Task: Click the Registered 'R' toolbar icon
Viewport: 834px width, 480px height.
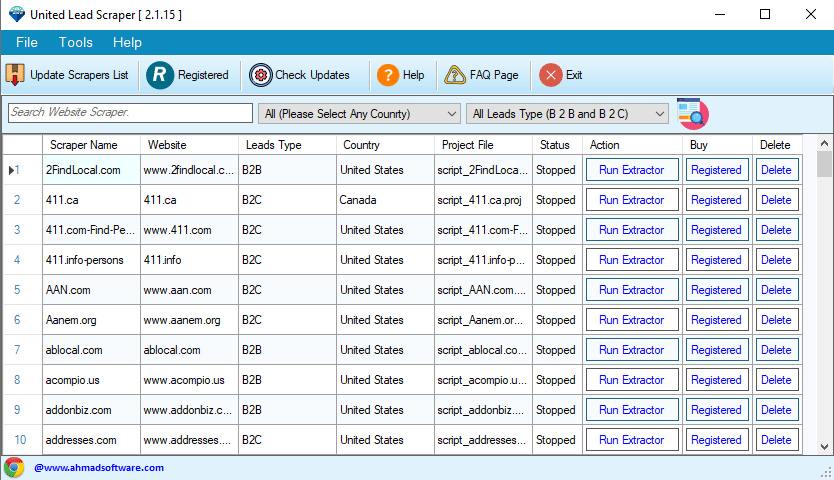Action: 161,75
